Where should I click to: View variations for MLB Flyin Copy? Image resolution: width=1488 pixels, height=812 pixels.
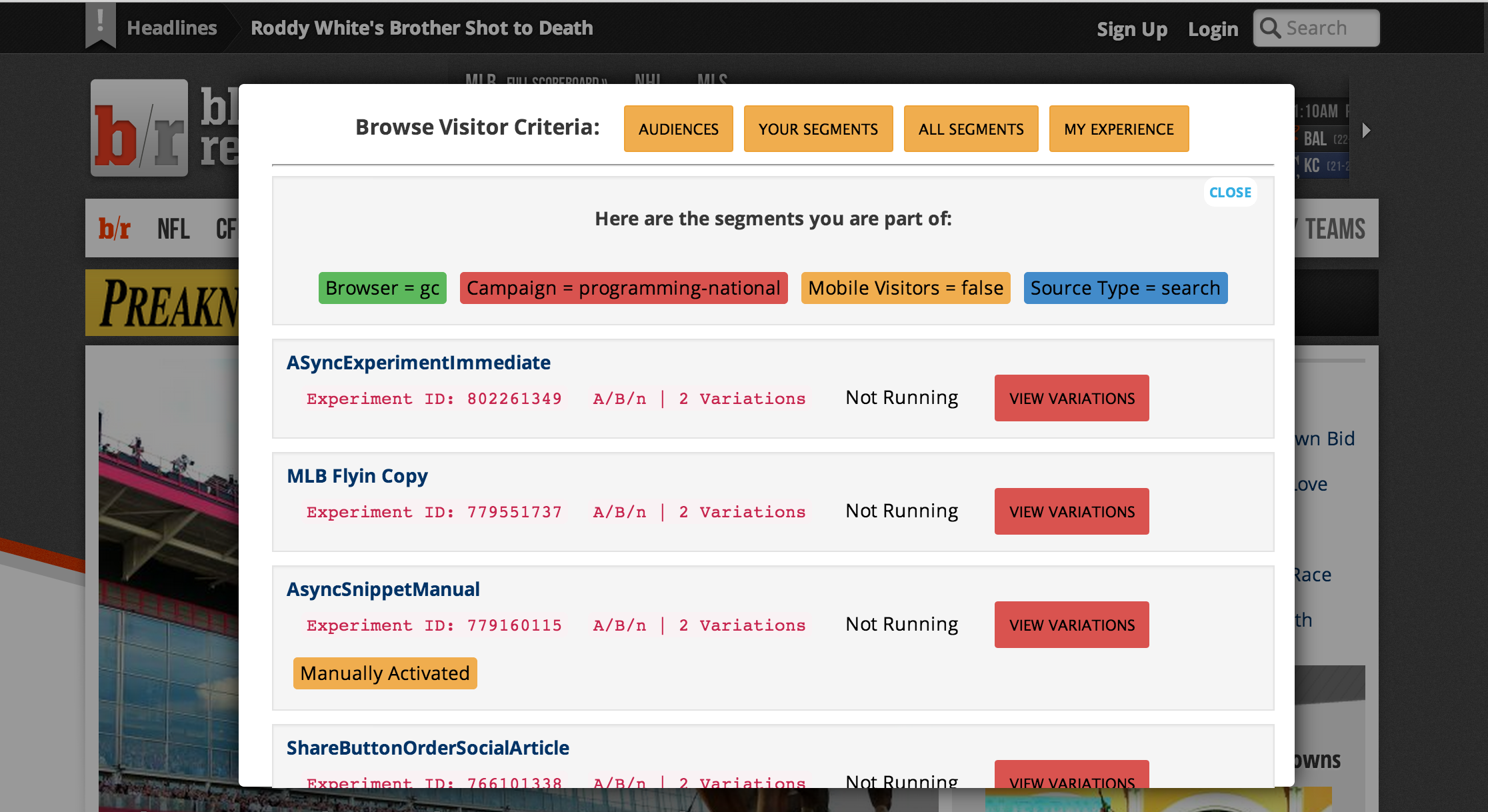(1071, 511)
